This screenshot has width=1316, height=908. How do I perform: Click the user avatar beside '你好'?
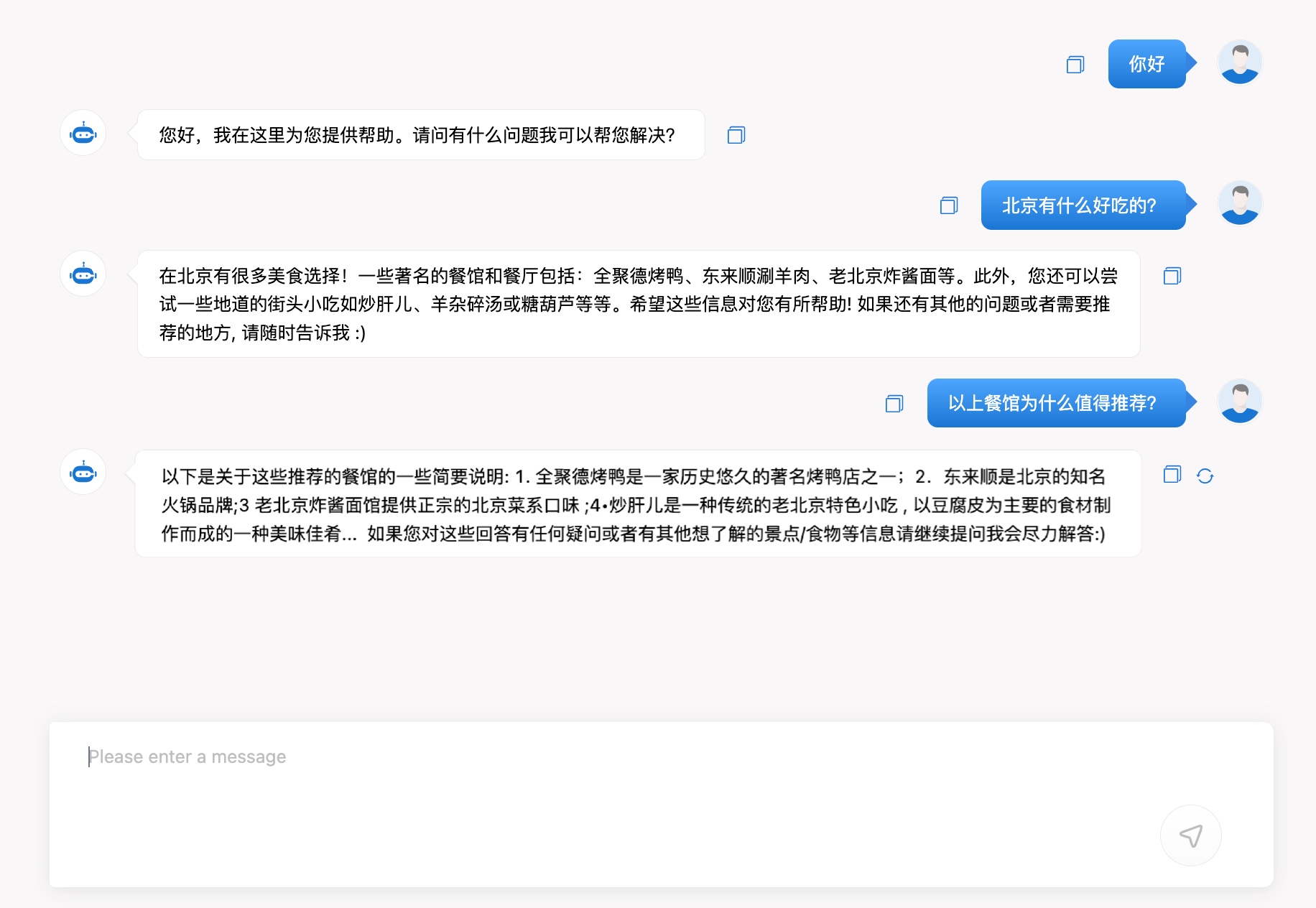(x=1240, y=62)
